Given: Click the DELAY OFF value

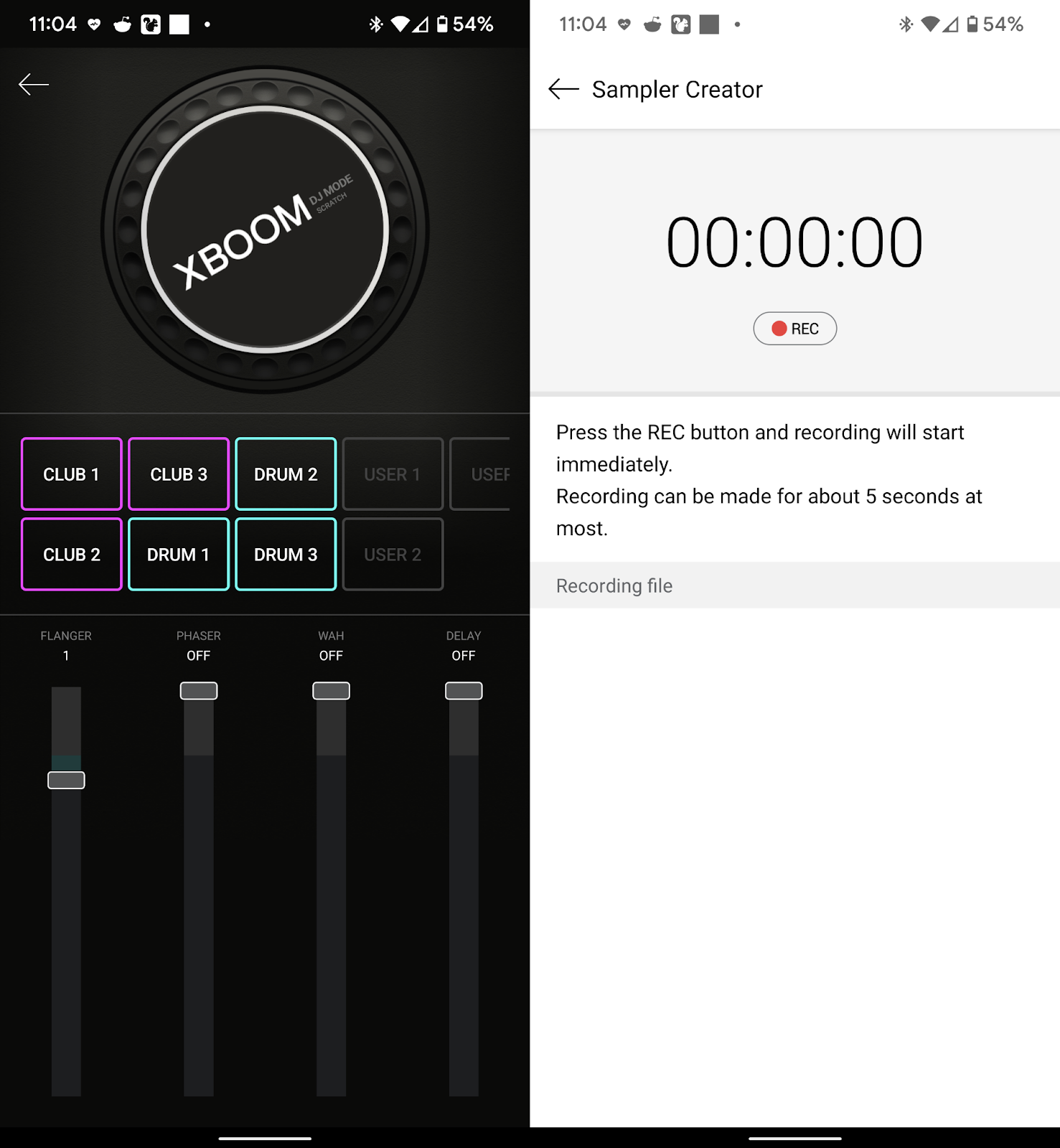Looking at the screenshot, I should (x=464, y=656).
